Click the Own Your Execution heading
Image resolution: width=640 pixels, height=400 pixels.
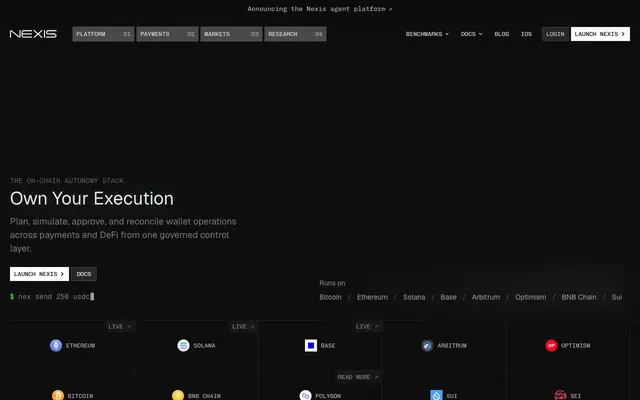[x=92, y=198]
